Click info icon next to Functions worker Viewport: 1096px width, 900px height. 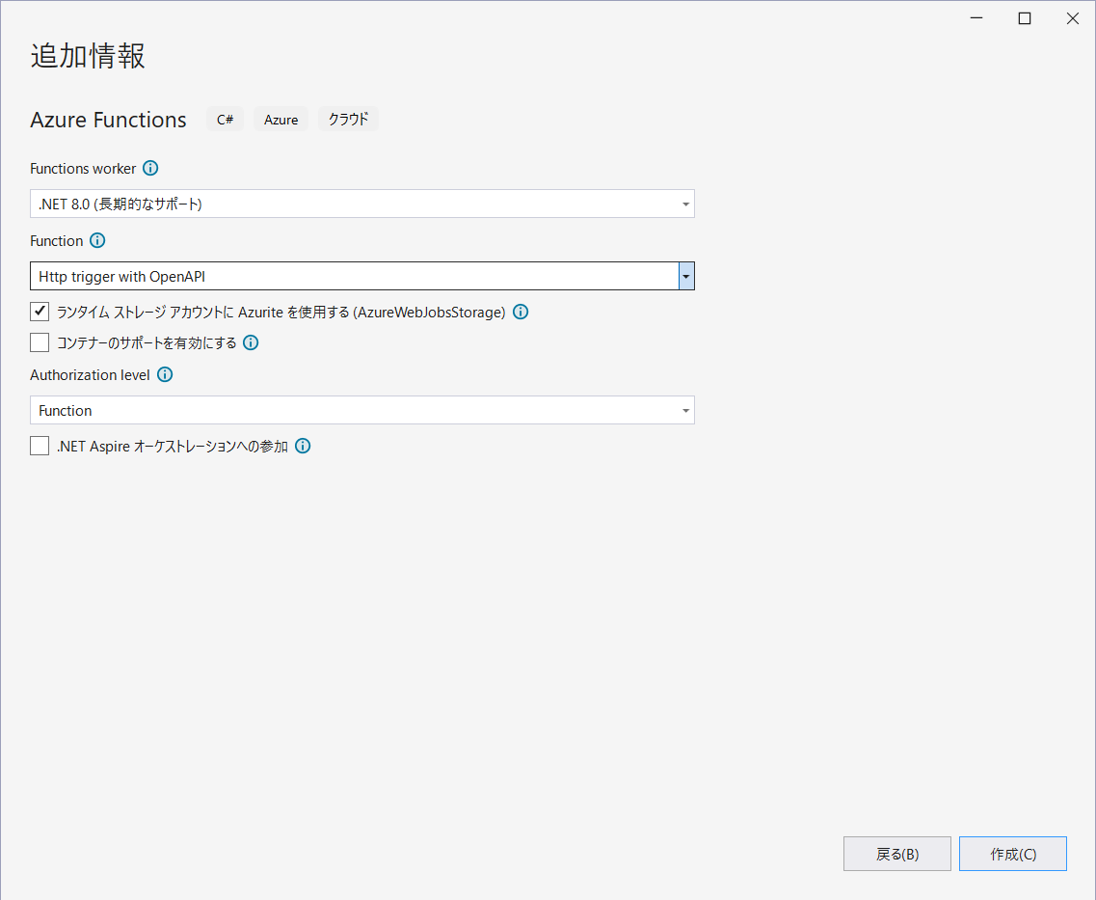tap(150, 168)
